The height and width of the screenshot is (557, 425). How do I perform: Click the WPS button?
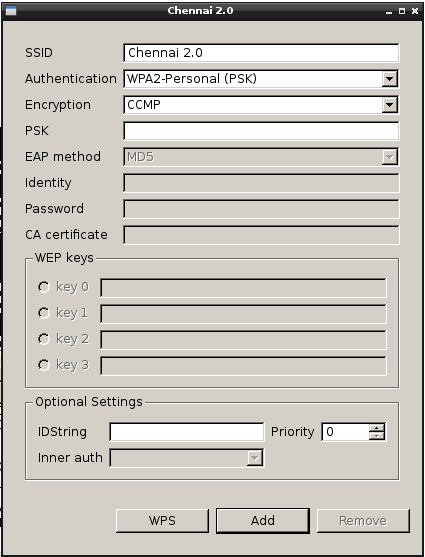162,521
